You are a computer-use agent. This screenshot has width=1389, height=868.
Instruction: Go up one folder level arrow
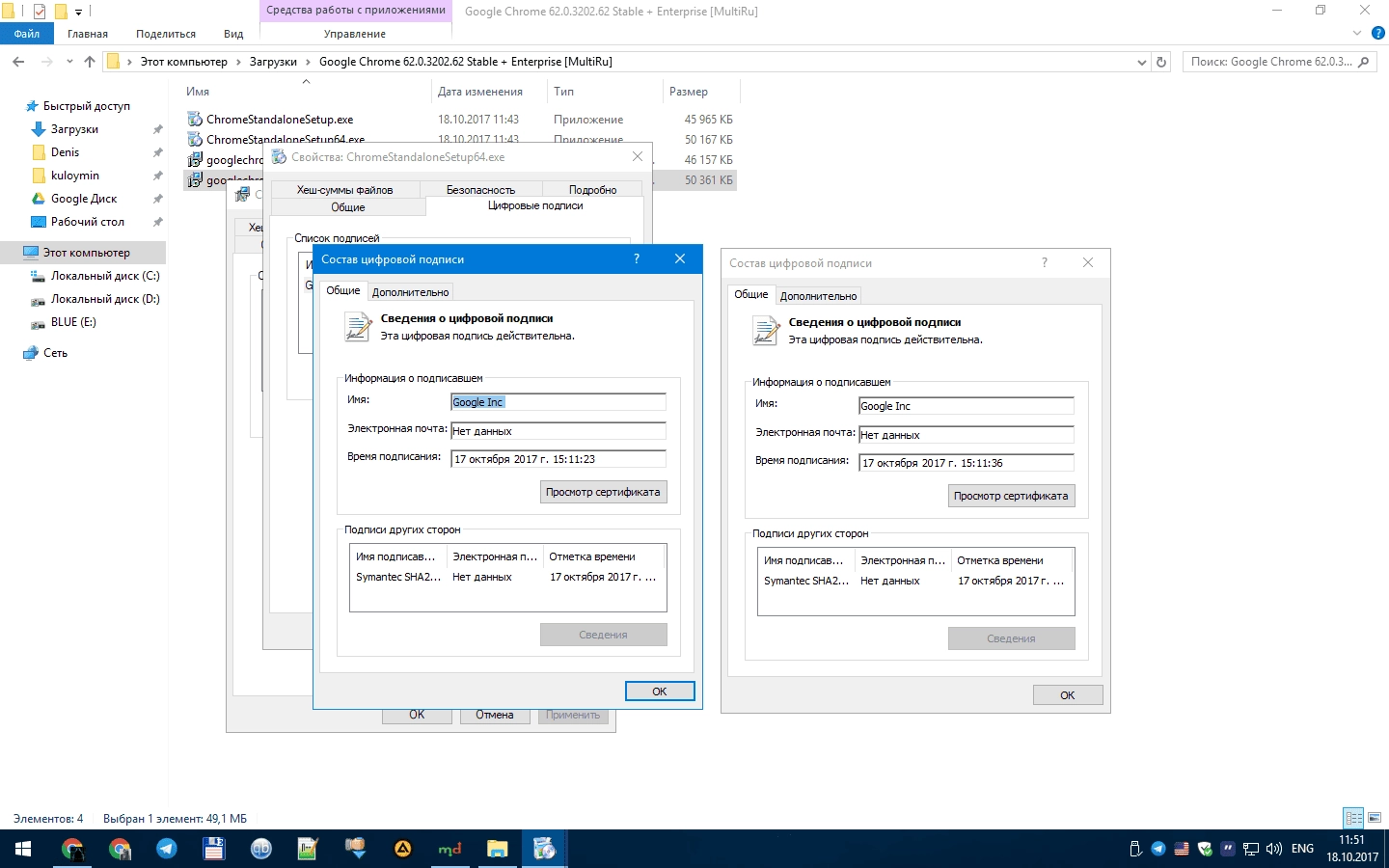click(90, 62)
